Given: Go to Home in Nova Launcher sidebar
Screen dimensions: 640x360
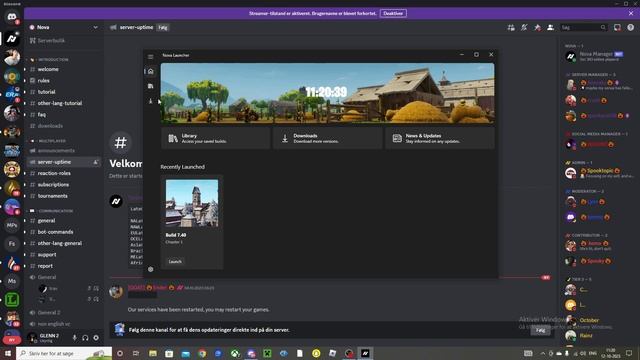Looking at the screenshot, I should point(151,71).
